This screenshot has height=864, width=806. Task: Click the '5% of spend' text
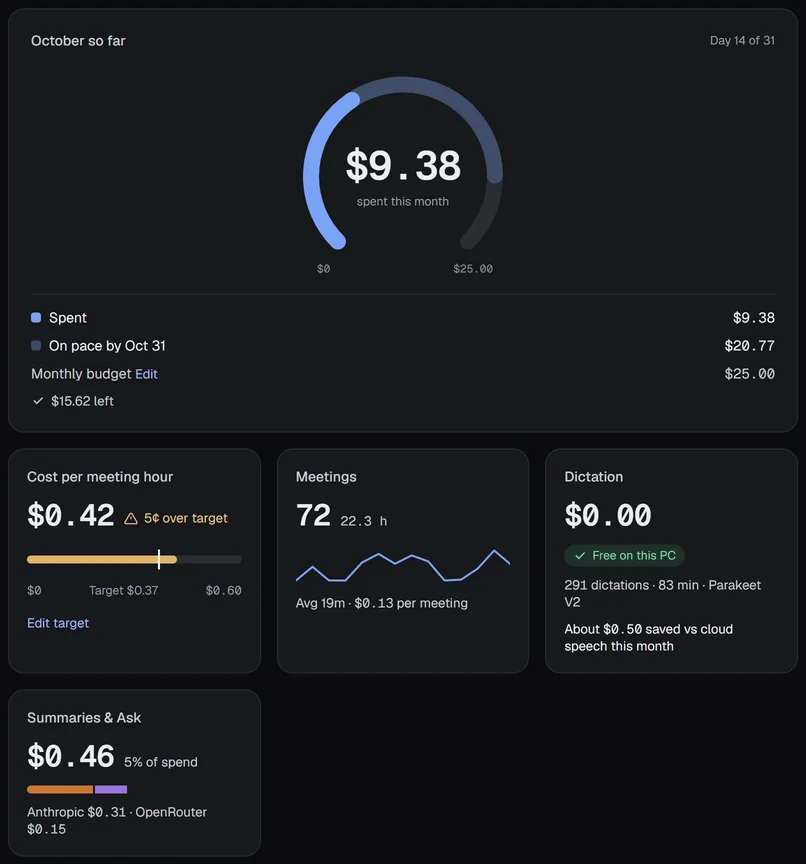(161, 762)
